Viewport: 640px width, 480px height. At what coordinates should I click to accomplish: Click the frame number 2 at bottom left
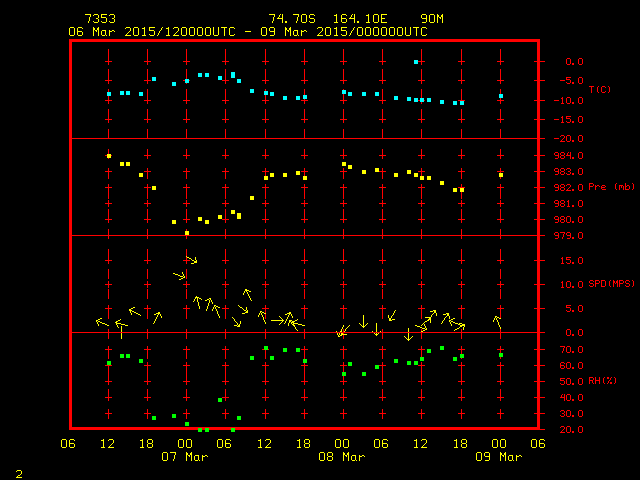tap(18, 471)
